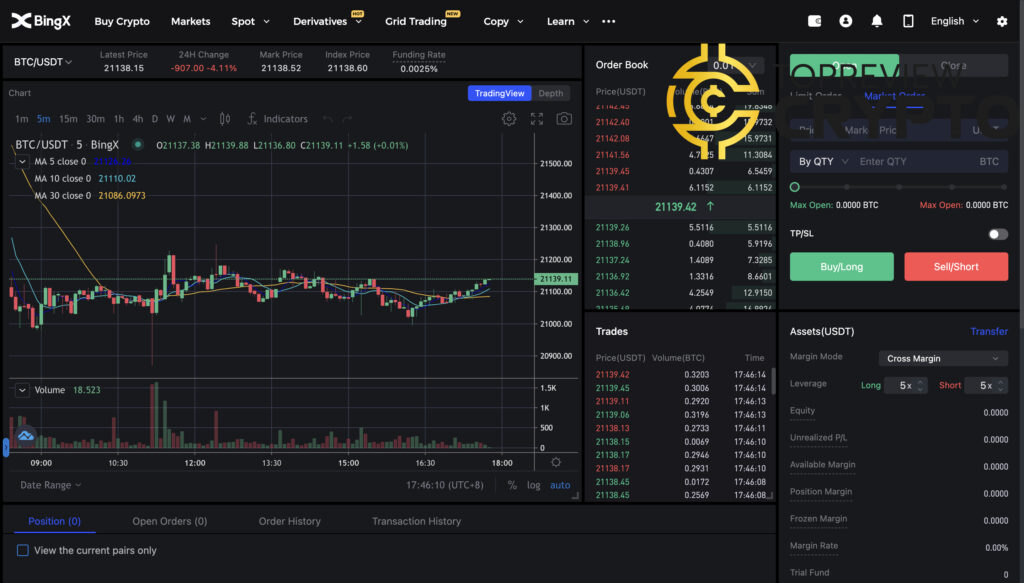1024x583 pixels.
Task: Click the Transfer link
Action: pos(989,331)
